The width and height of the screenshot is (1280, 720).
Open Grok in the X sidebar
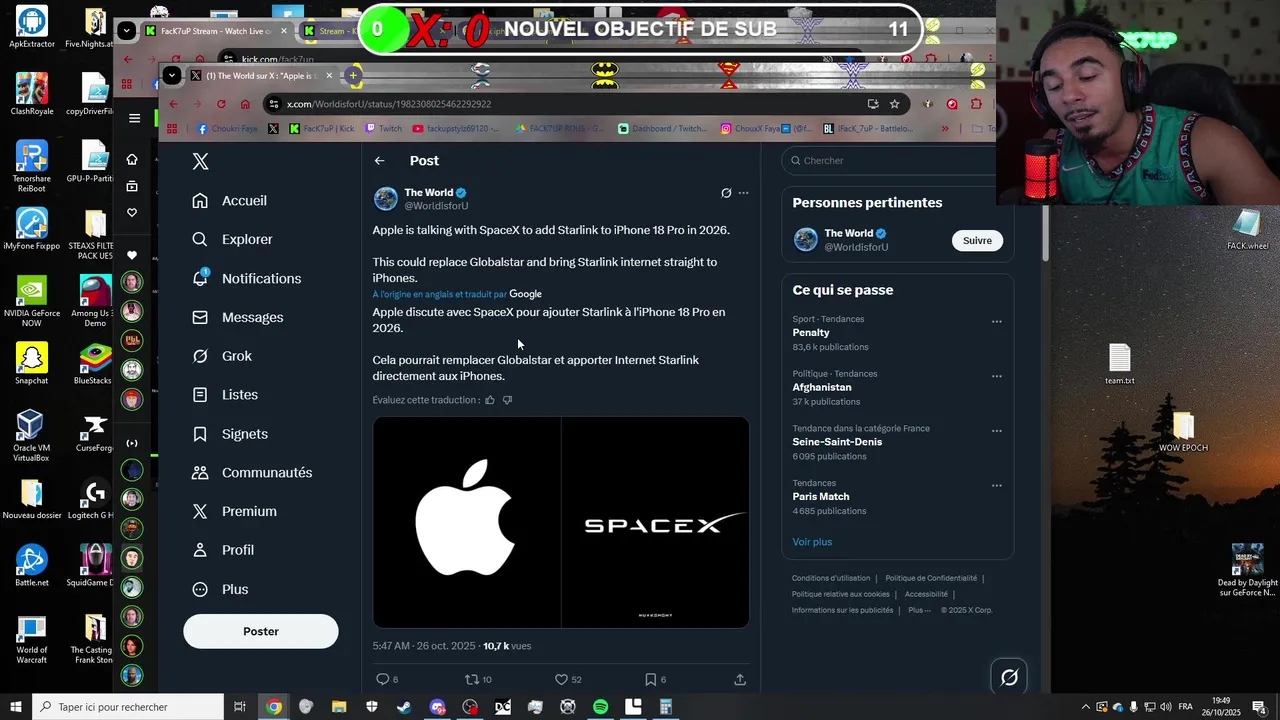coord(221,356)
